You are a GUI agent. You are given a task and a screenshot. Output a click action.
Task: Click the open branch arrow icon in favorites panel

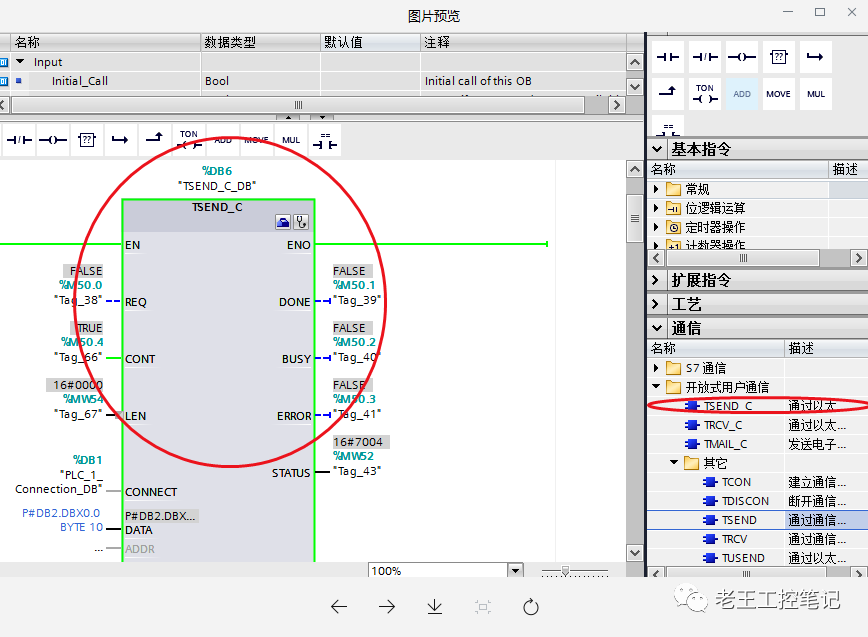[x=815, y=57]
